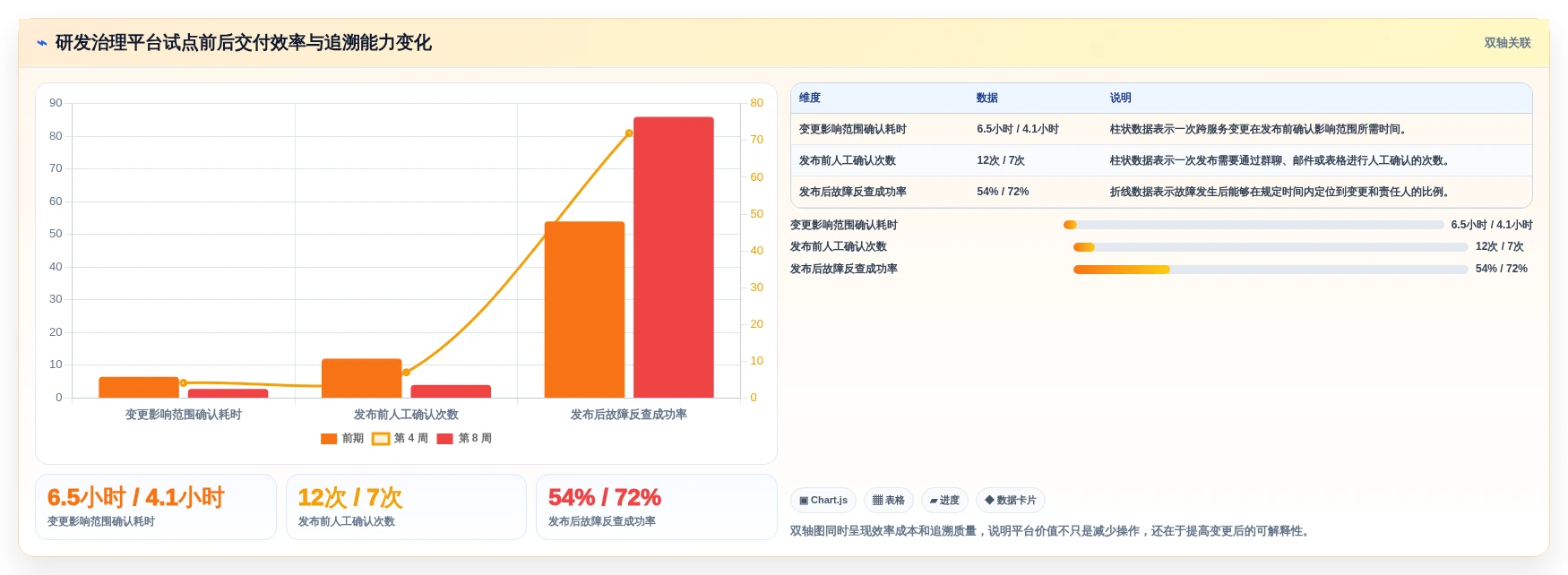This screenshot has width=1568, height=575.
Task: Click the 发布后故障反查成功率 x-axis label
Action: (629, 415)
